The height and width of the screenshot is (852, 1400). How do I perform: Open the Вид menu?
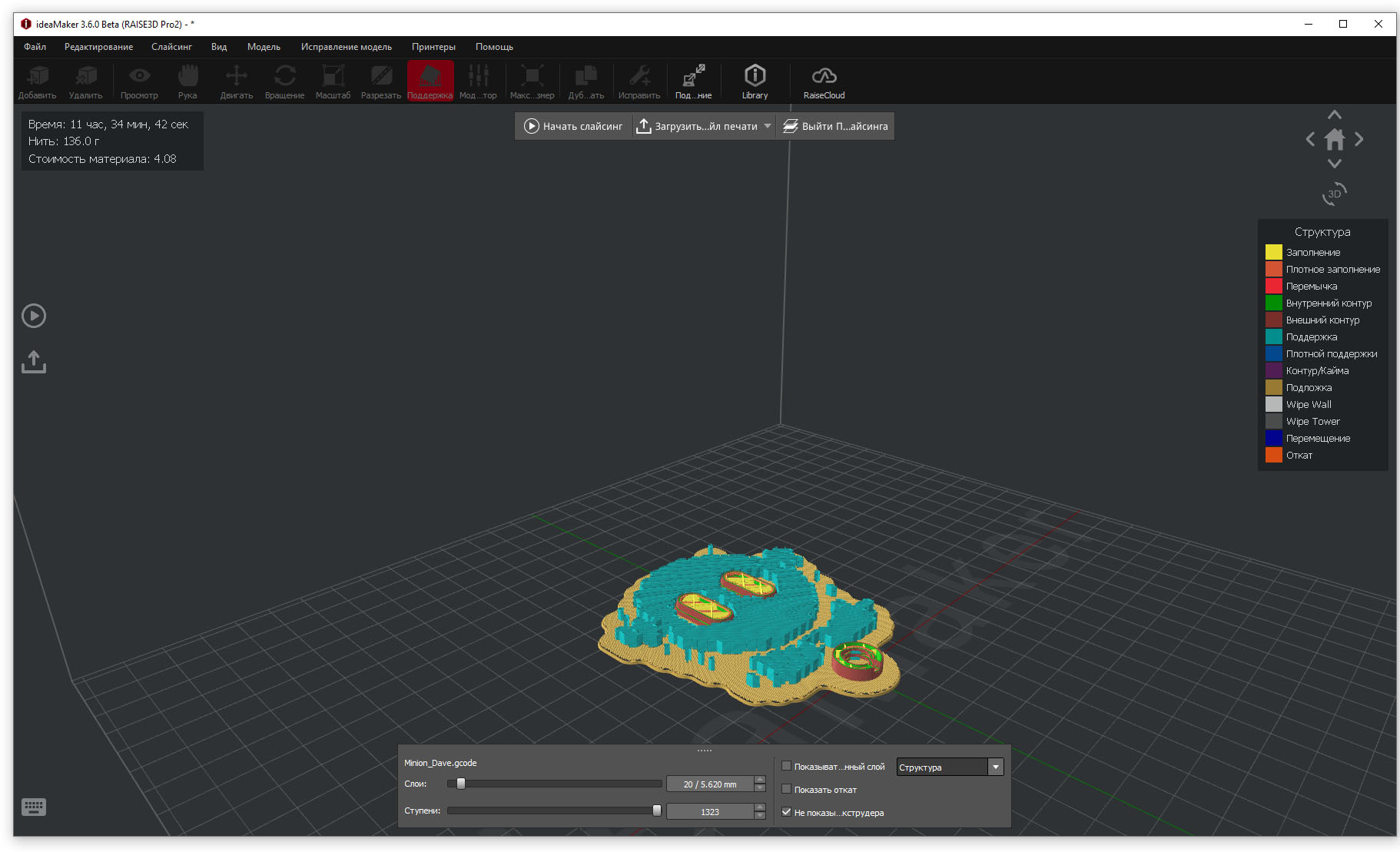point(219,47)
